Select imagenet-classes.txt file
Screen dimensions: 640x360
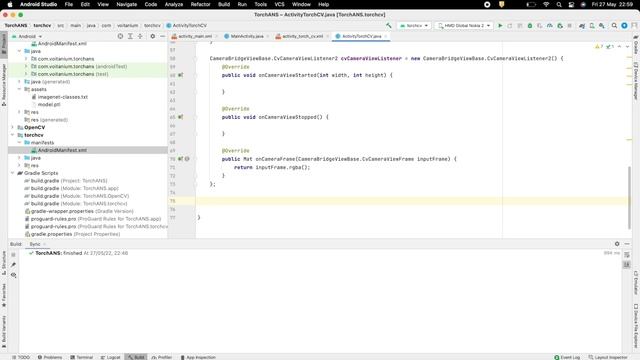60,97
